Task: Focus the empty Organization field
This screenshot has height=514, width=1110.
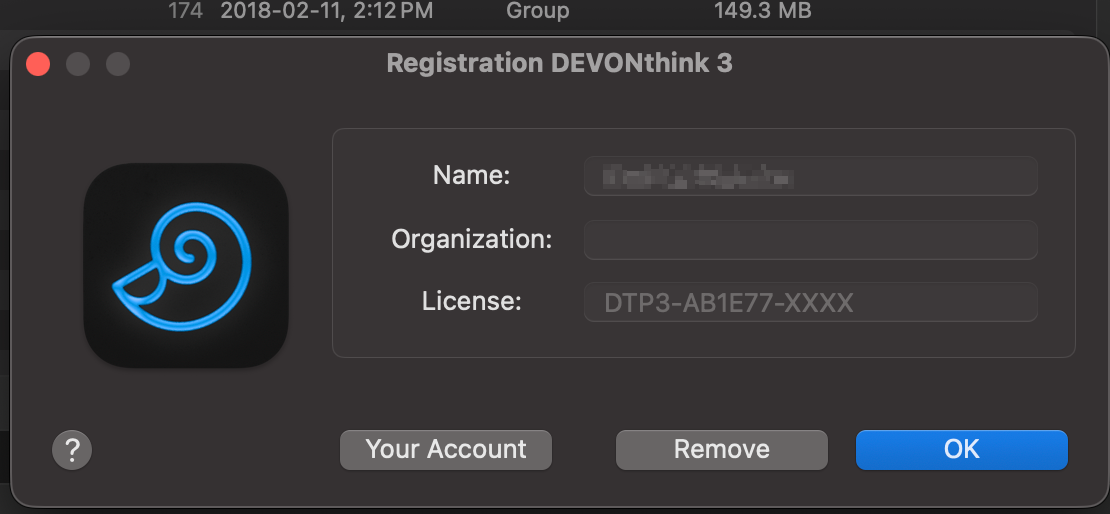Action: pyautogui.click(x=810, y=240)
